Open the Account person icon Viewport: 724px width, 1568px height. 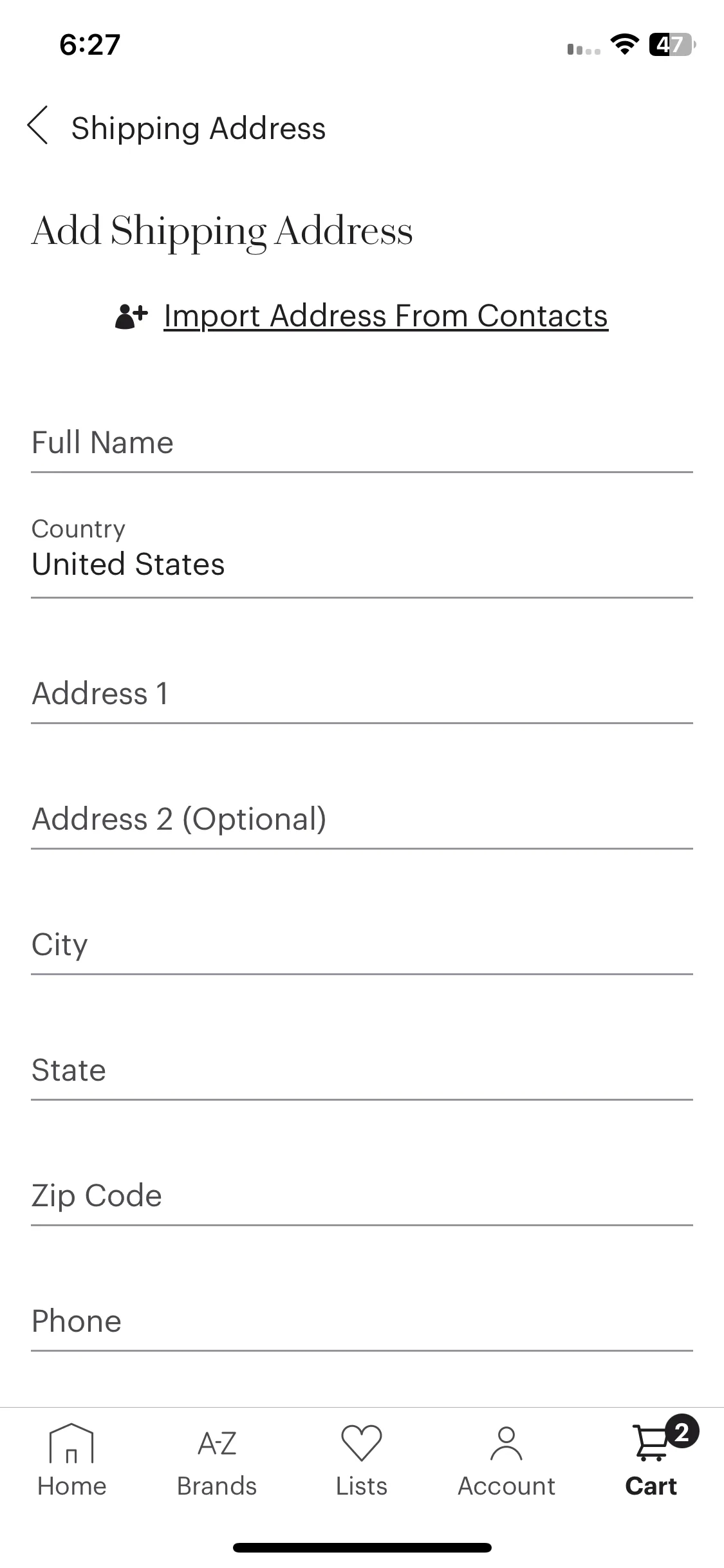click(506, 1443)
